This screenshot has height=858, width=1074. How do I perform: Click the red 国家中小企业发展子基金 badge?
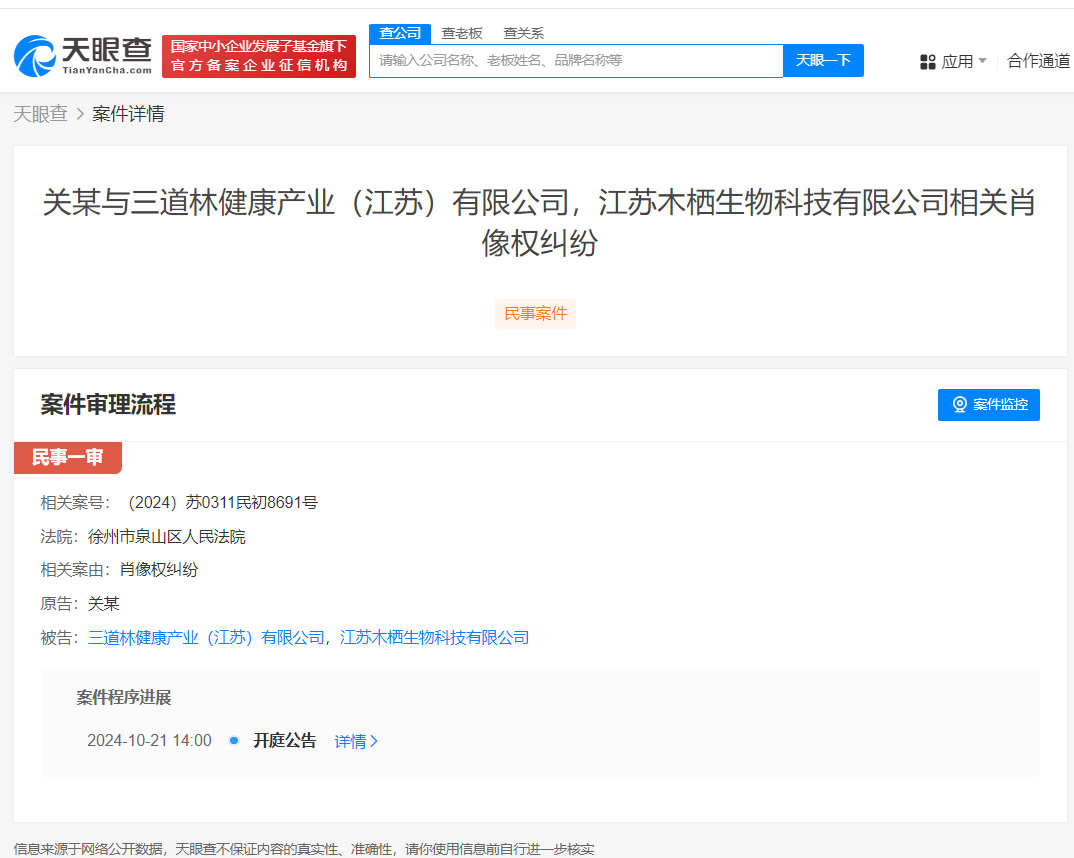point(258,56)
